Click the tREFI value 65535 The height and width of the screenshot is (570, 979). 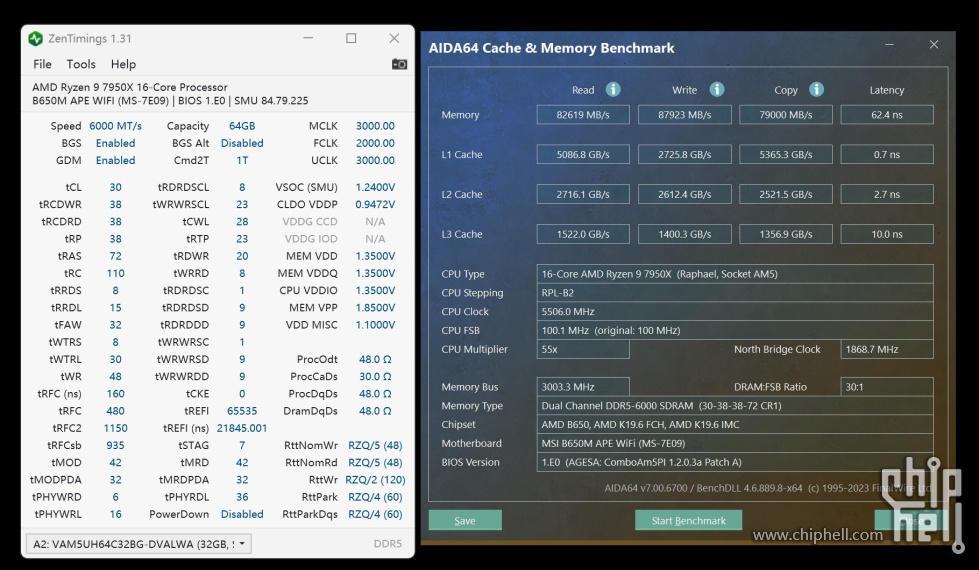coord(242,411)
